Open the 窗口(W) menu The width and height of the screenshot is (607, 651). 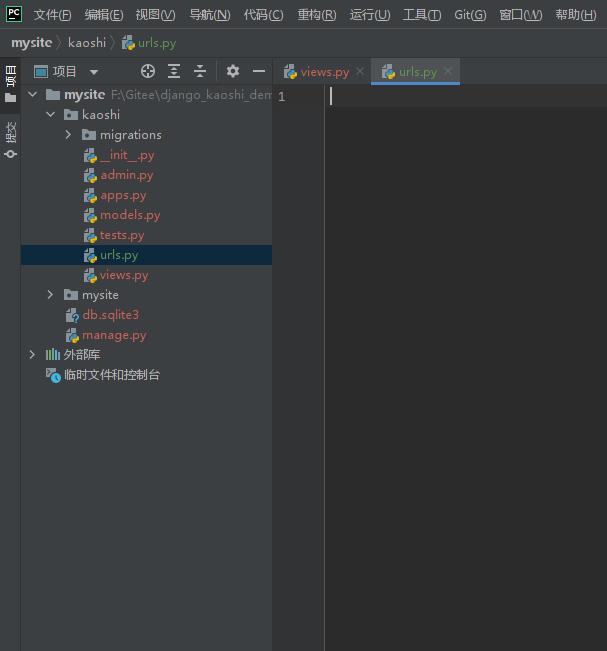tap(521, 15)
